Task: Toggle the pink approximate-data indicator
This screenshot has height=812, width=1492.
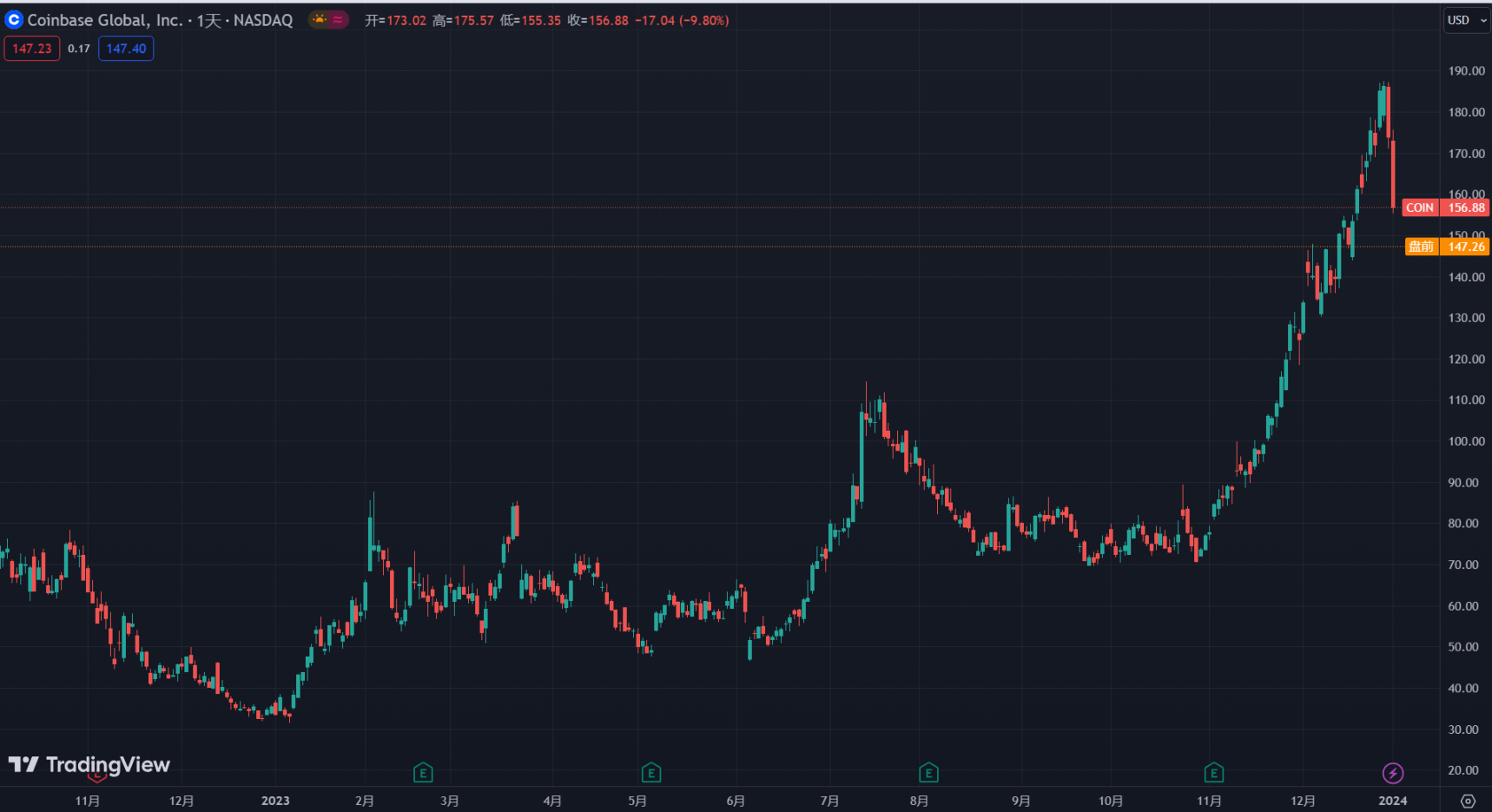Action: coord(338,19)
